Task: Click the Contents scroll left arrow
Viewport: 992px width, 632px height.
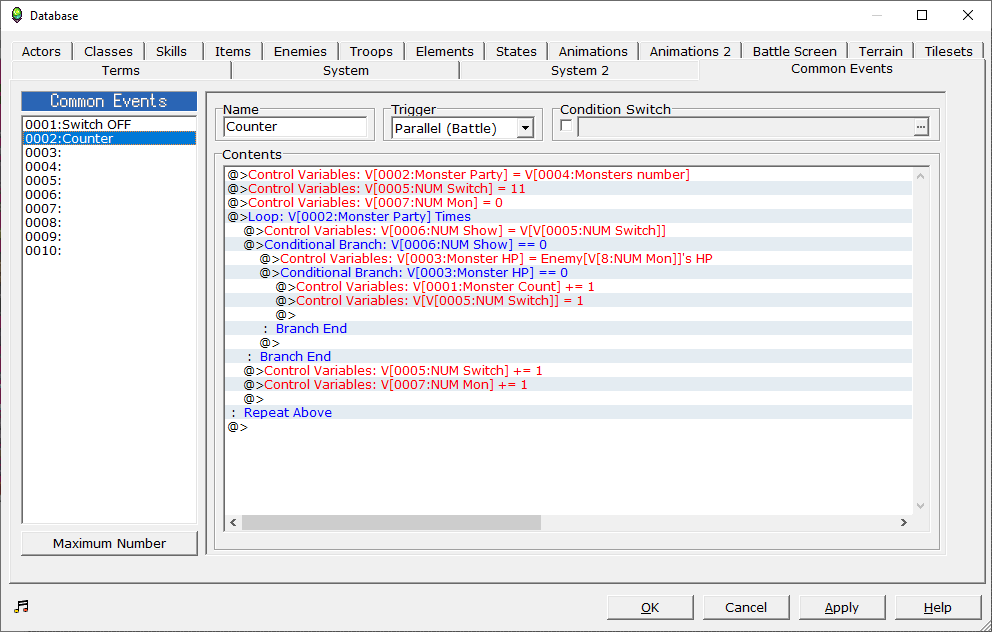Action: 233,522
